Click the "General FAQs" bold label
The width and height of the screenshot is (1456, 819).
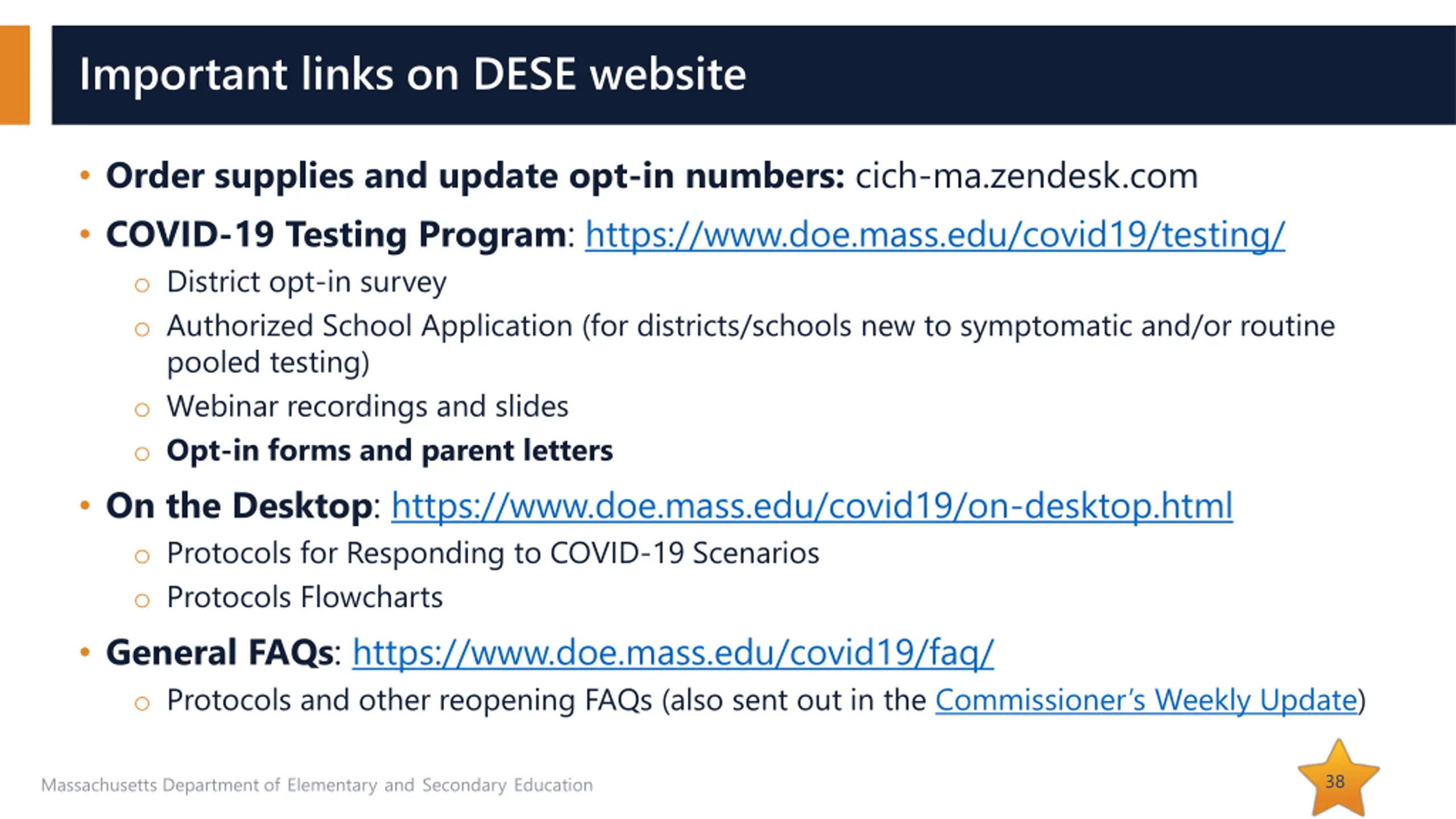pos(220,652)
